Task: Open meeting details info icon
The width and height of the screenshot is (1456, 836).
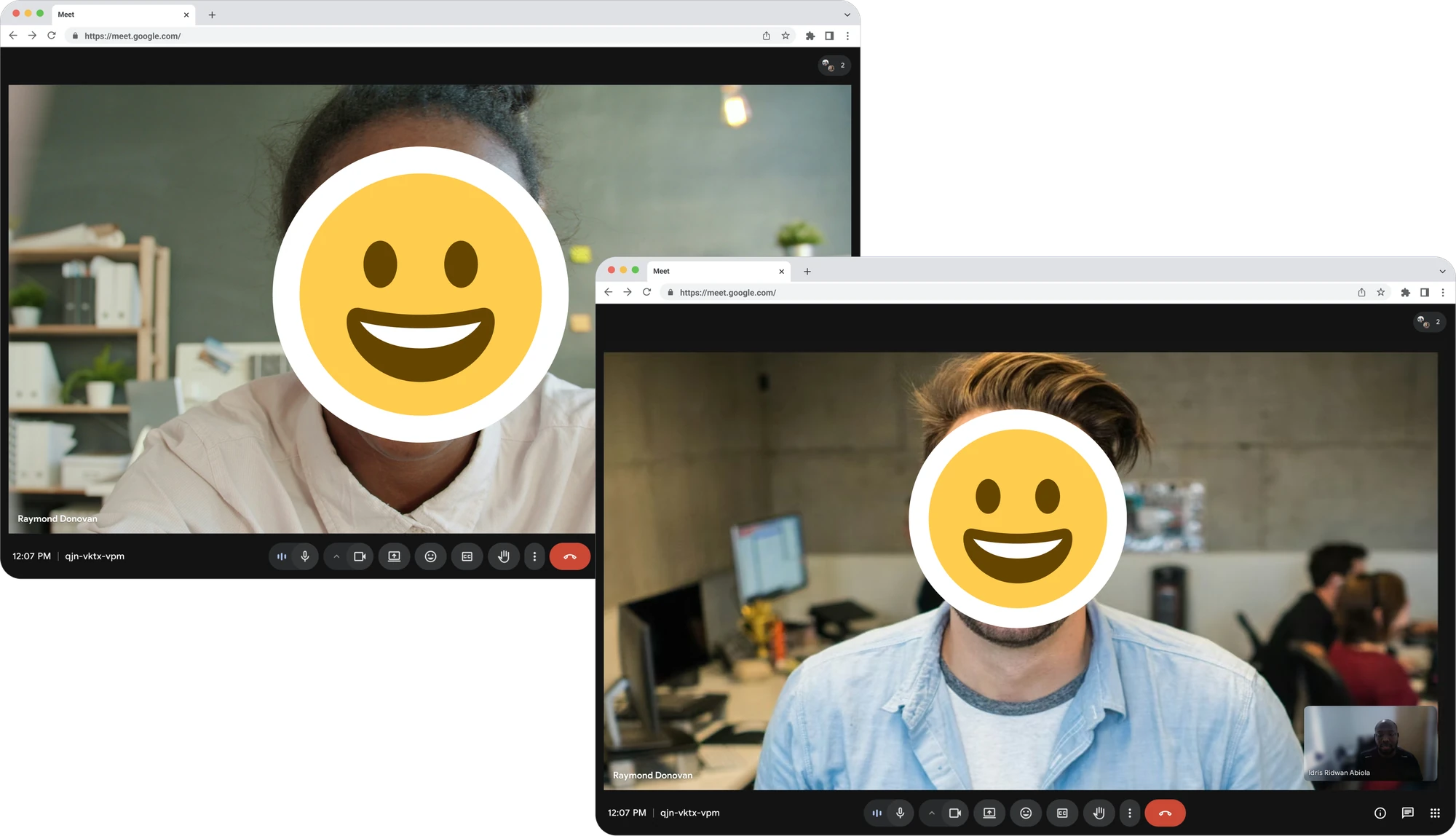Action: (1380, 813)
